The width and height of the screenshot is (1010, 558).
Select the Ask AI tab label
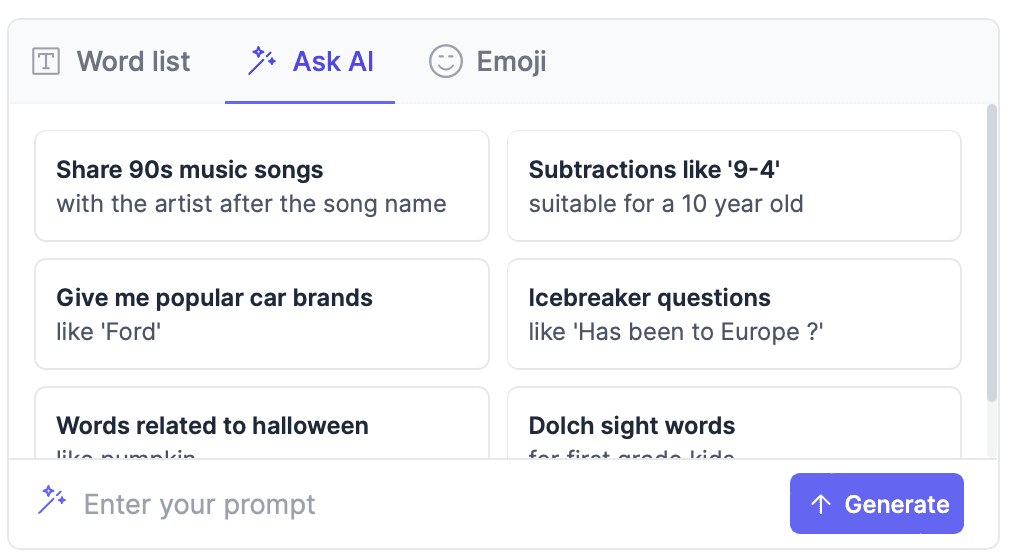click(x=333, y=62)
